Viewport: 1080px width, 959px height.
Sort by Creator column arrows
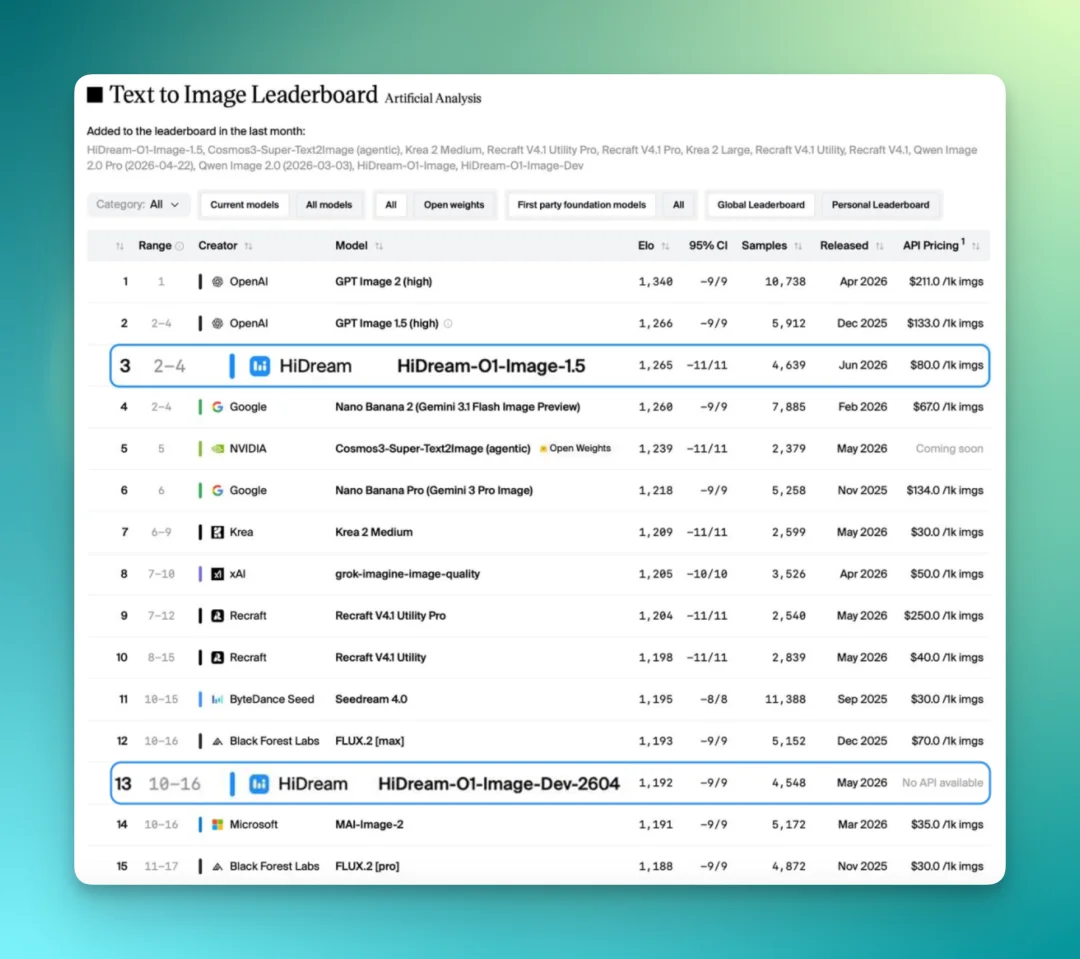249,246
